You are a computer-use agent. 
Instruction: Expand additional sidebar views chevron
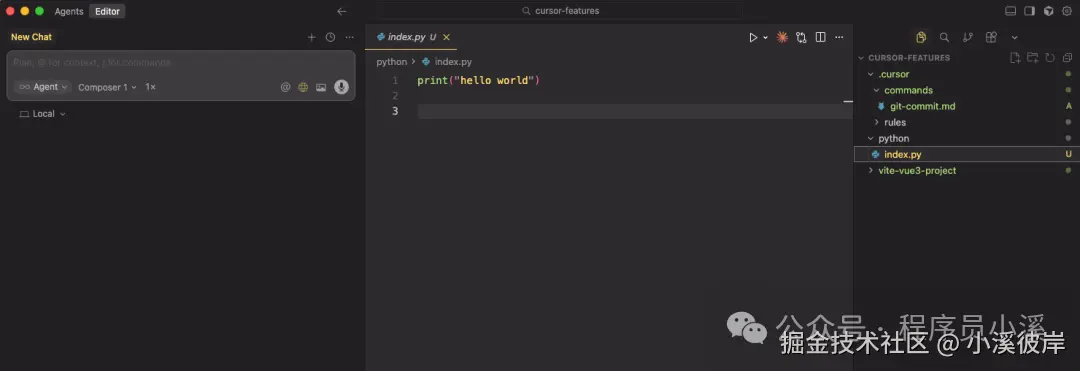pos(1015,38)
